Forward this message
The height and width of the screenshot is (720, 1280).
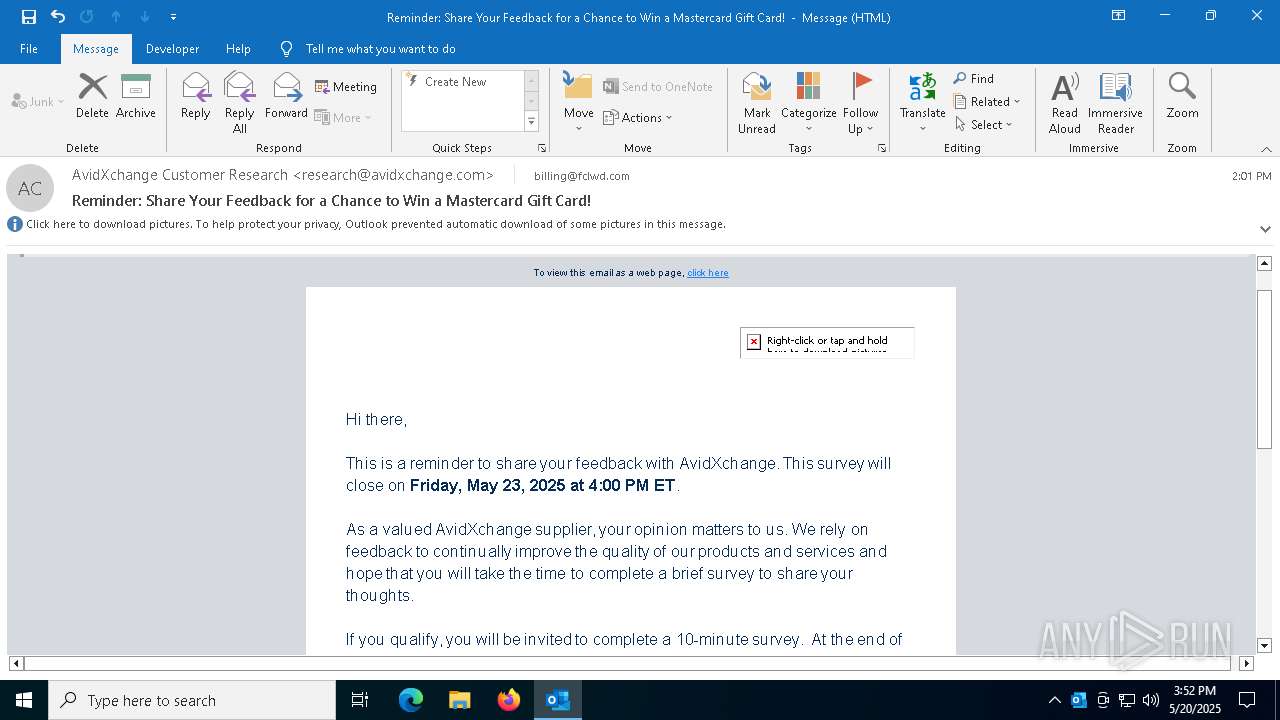pyautogui.click(x=286, y=96)
